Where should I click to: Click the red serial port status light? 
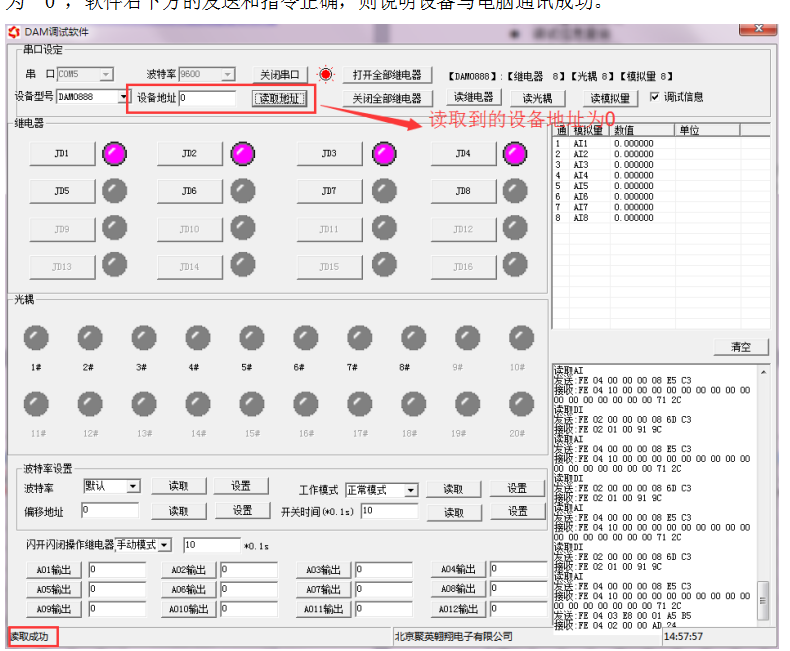(x=325, y=75)
